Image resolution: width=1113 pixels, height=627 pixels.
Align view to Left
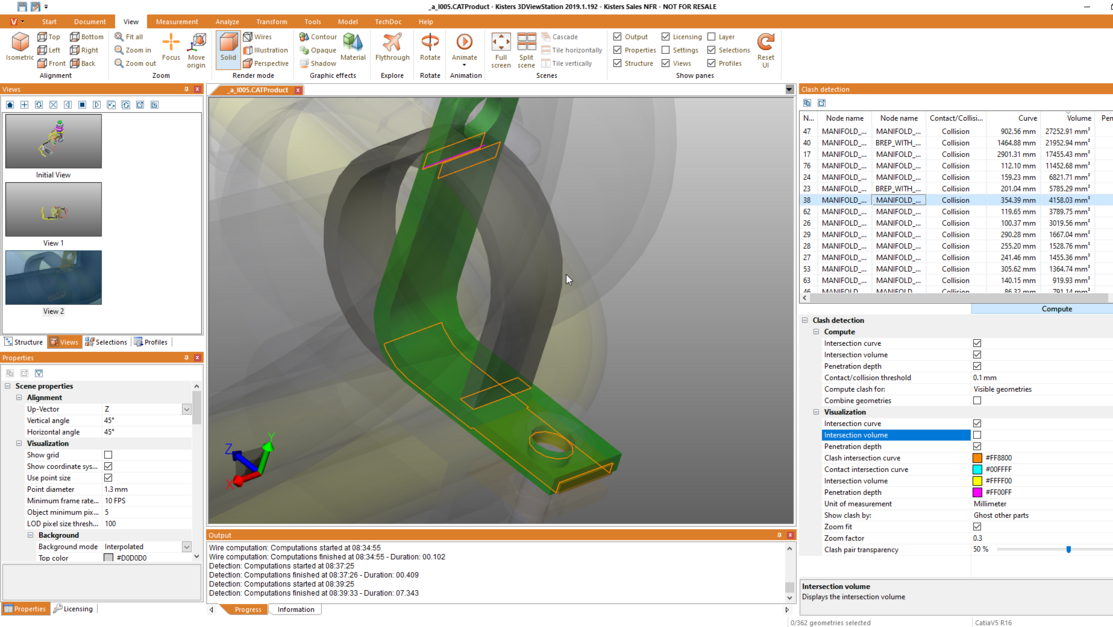[x=49, y=50]
